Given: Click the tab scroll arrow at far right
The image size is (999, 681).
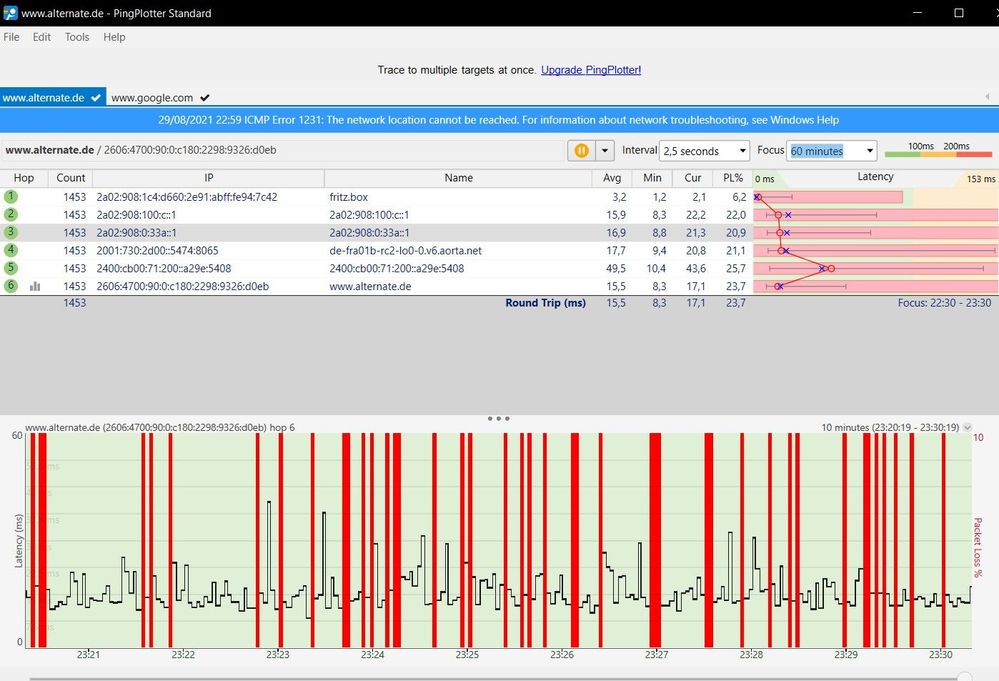Looking at the screenshot, I should pyautogui.click(x=988, y=97).
